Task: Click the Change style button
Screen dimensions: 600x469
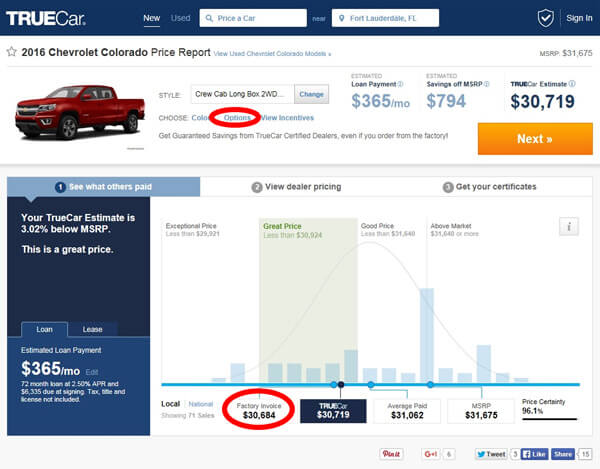Action: tap(311, 94)
